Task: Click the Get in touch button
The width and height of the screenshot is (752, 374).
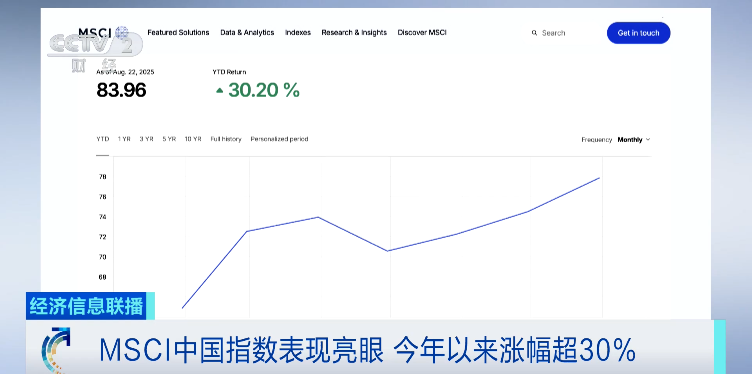Action: point(638,33)
